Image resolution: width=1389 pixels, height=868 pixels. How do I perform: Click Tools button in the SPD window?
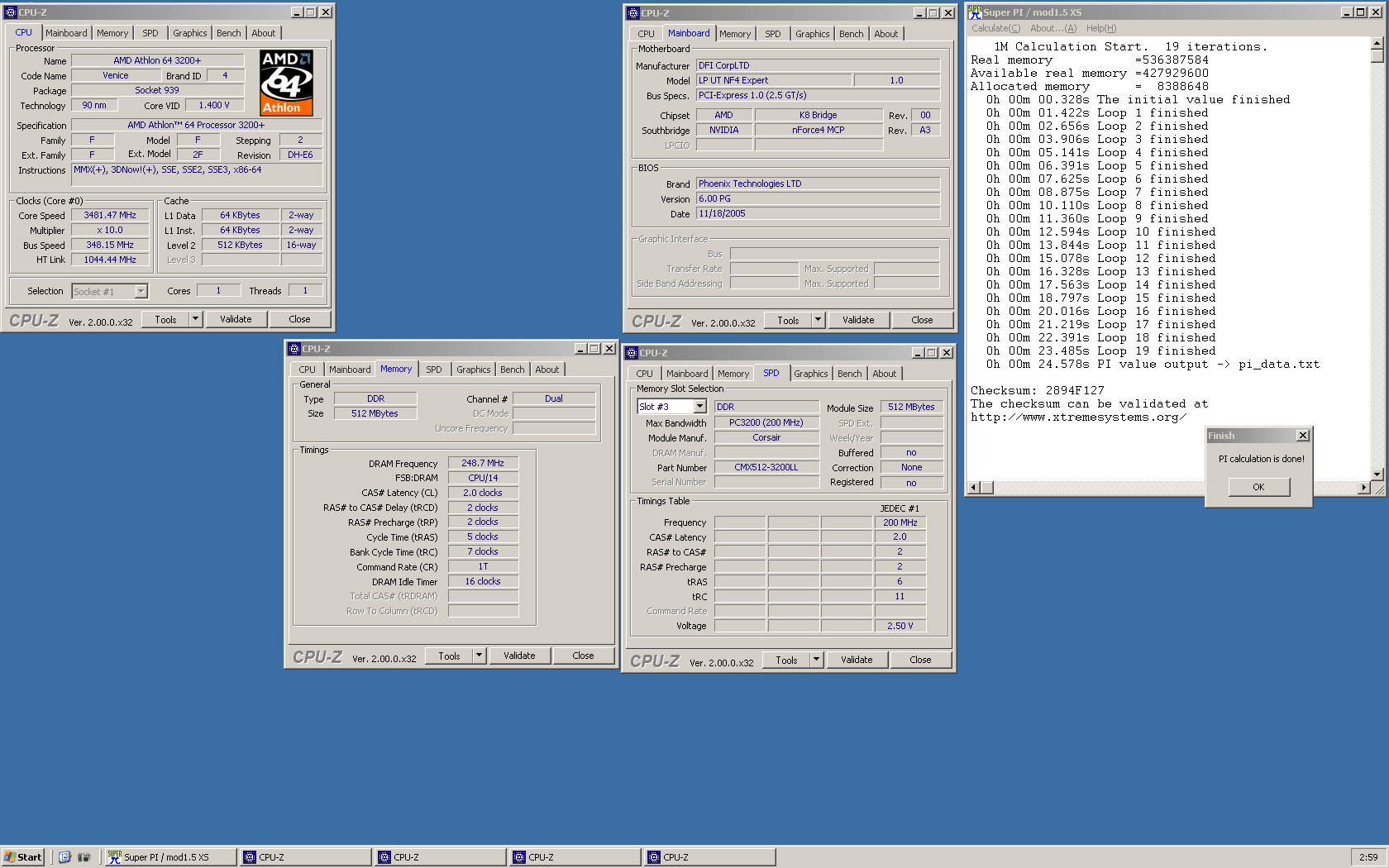point(786,660)
